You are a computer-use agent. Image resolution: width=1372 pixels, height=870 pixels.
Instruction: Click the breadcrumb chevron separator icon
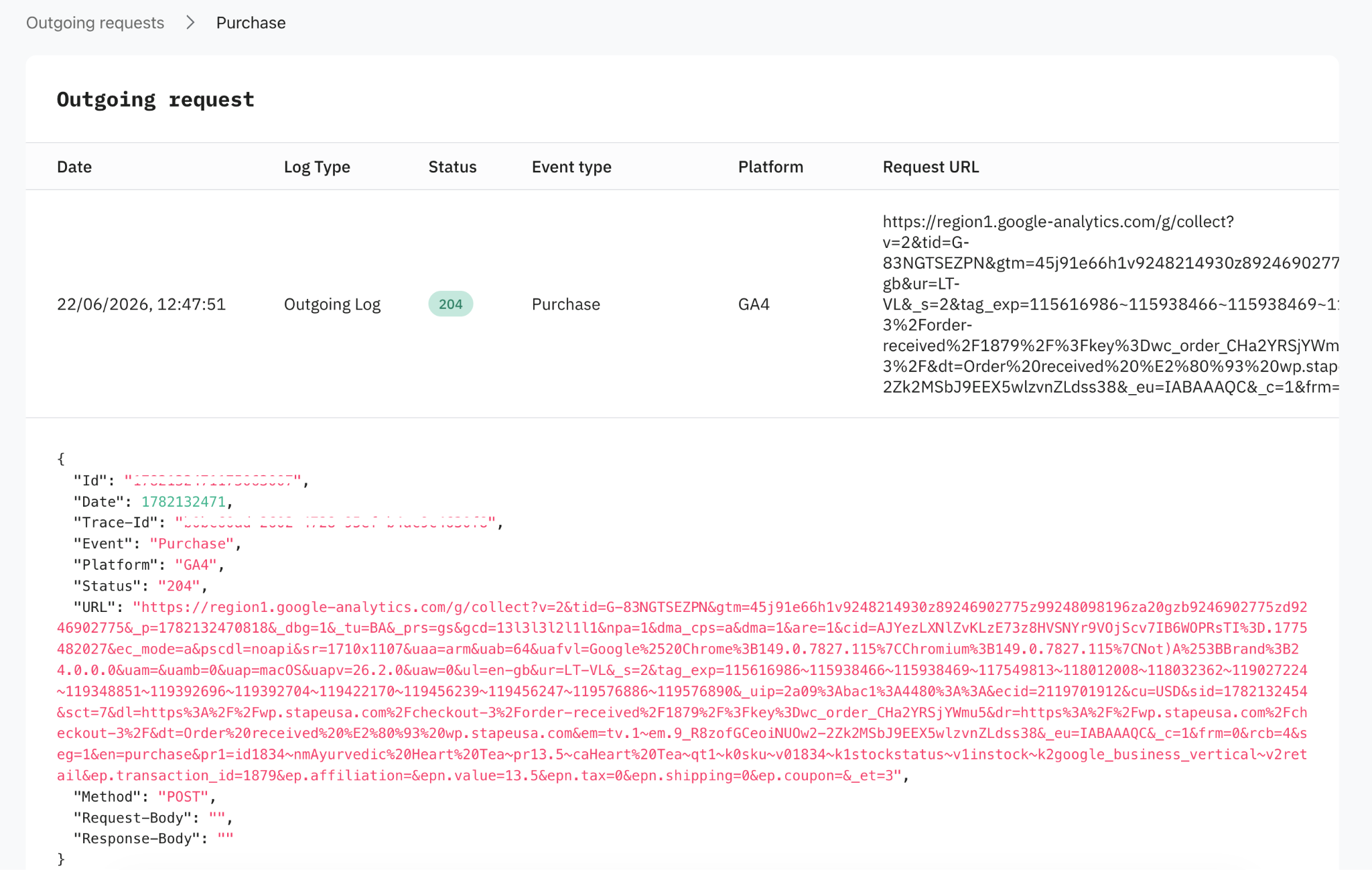190,23
